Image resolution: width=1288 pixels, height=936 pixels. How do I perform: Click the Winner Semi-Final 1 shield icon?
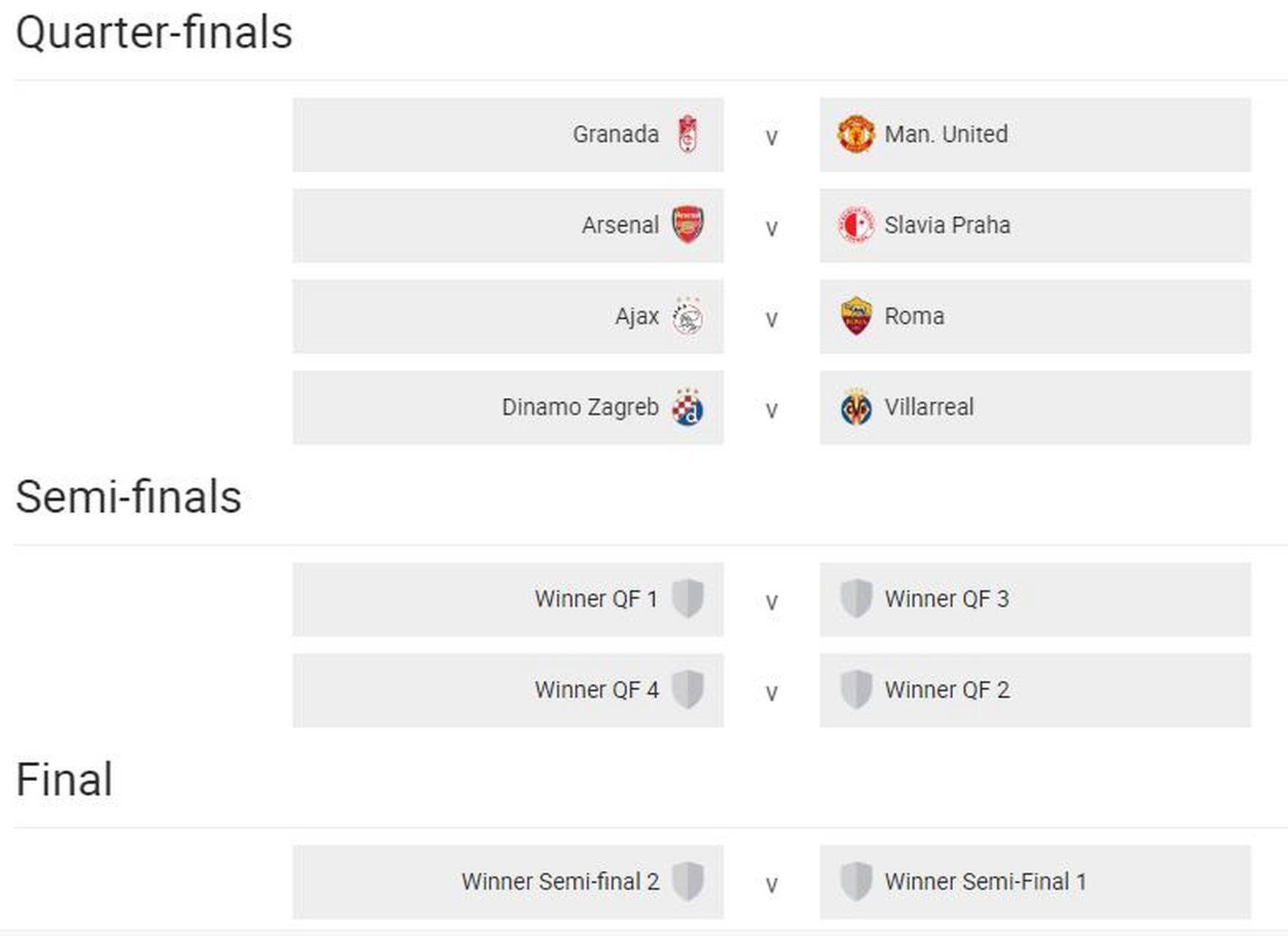point(855,881)
